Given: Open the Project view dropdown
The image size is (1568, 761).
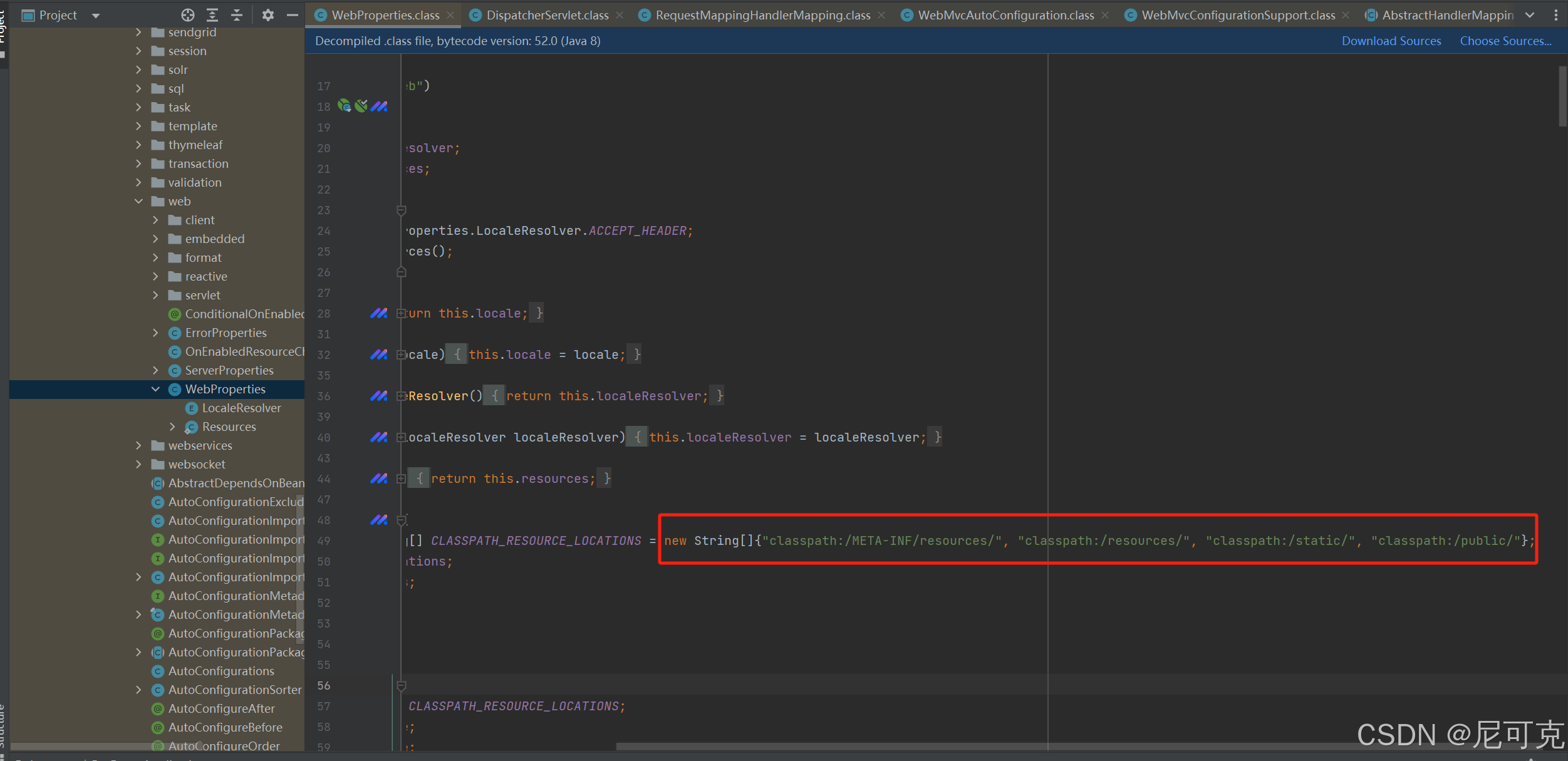Looking at the screenshot, I should pos(96,16).
